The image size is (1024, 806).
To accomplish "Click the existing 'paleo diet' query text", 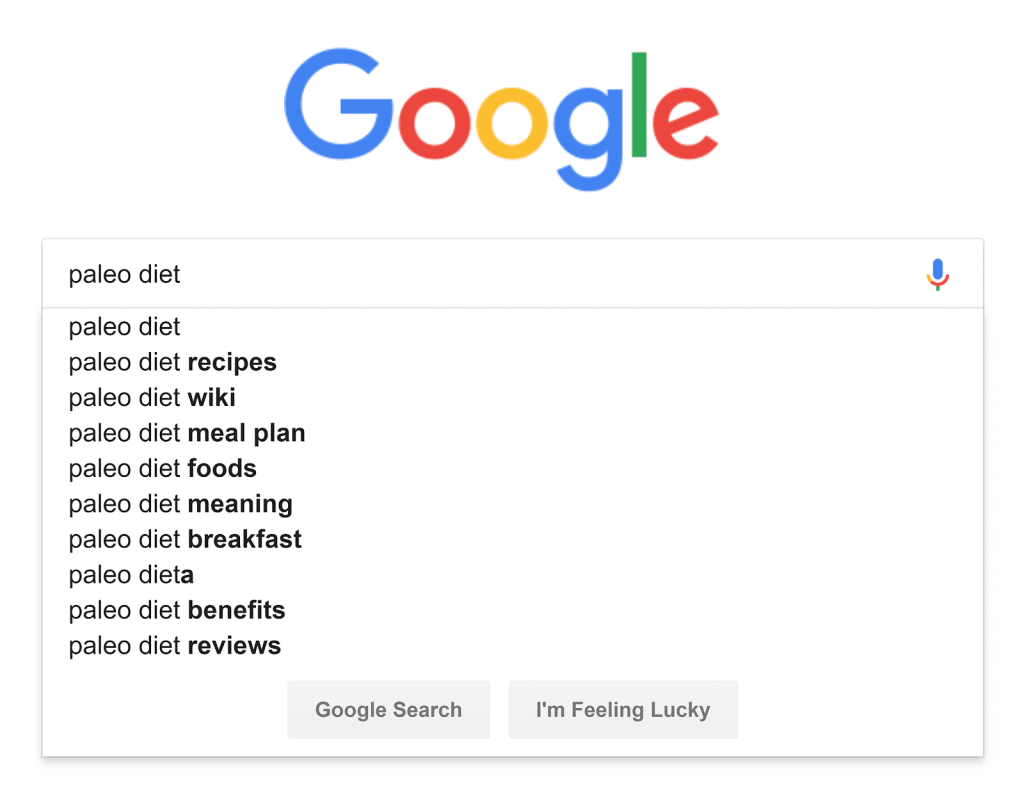I will (124, 273).
